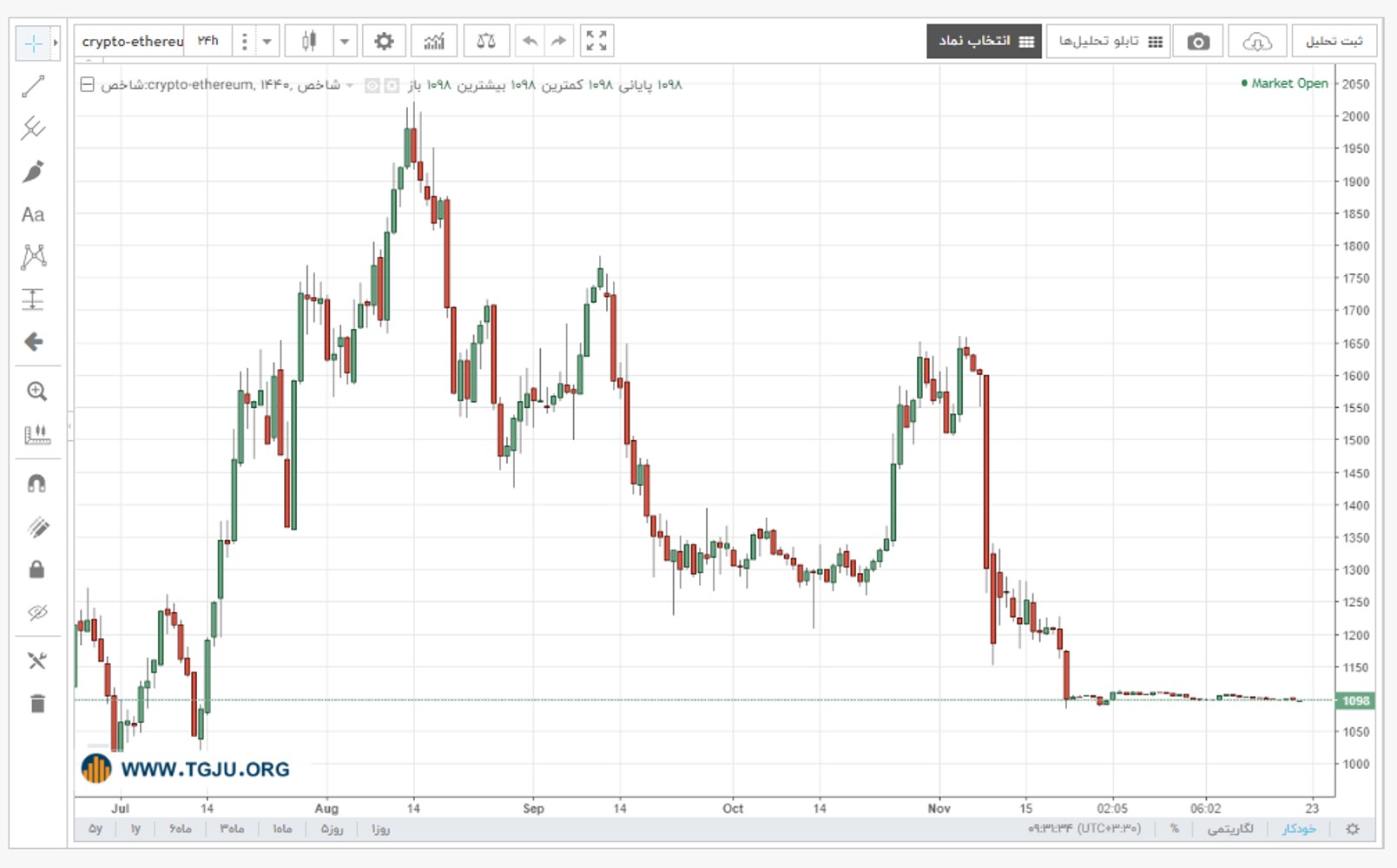
Task: Select the XABCD pattern tool
Action: click(33, 256)
